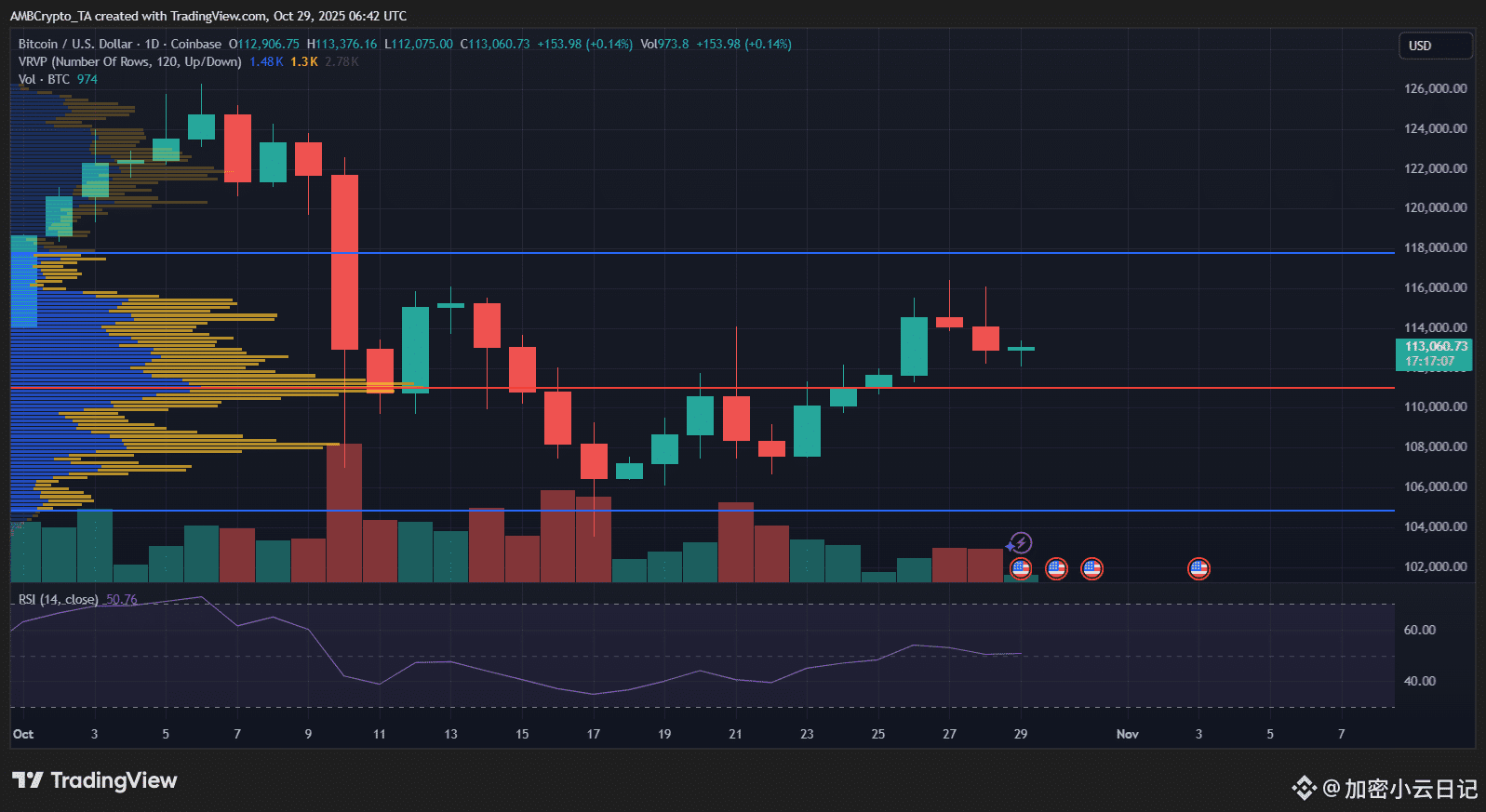Click the current price tag 113,060.73
Image resolution: width=1486 pixels, height=812 pixels.
click(1434, 353)
